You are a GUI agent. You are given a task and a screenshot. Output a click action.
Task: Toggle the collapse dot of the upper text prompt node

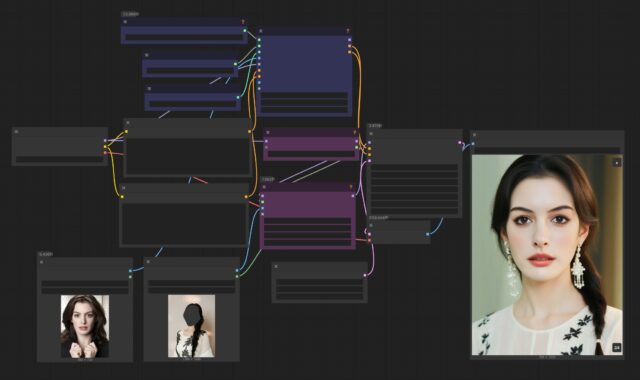[x=128, y=122]
